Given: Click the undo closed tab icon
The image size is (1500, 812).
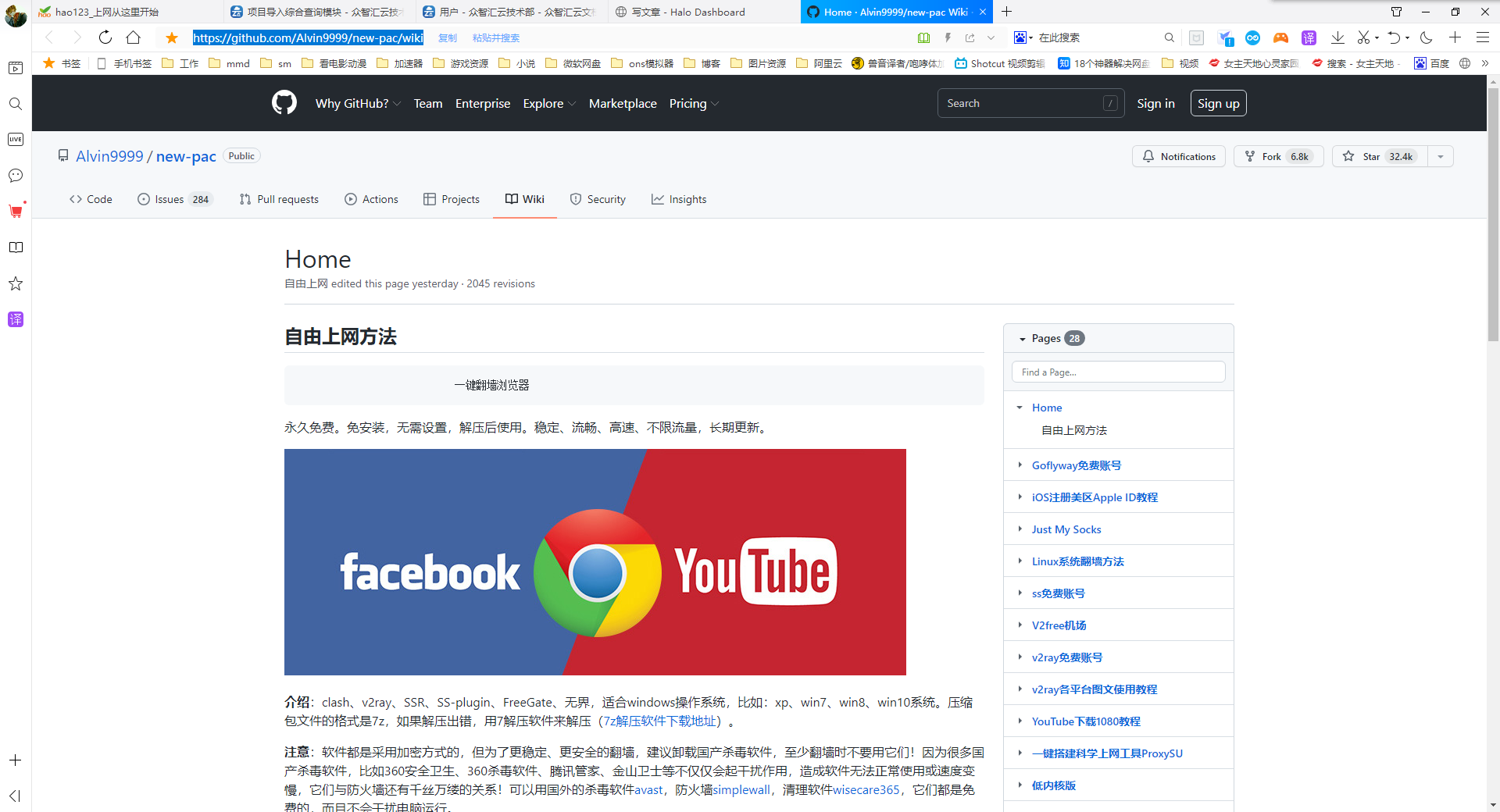Looking at the screenshot, I should pyautogui.click(x=1394, y=37).
